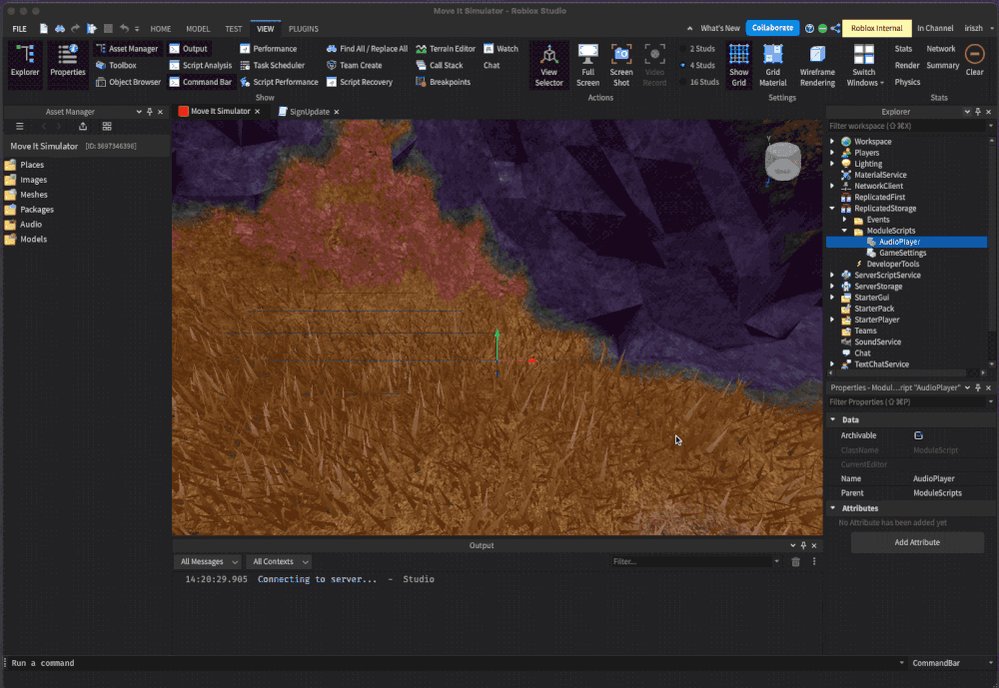Screen dimensions: 999x688
Task: Open the Object Browser
Action: pyautogui.click(x=128, y=82)
